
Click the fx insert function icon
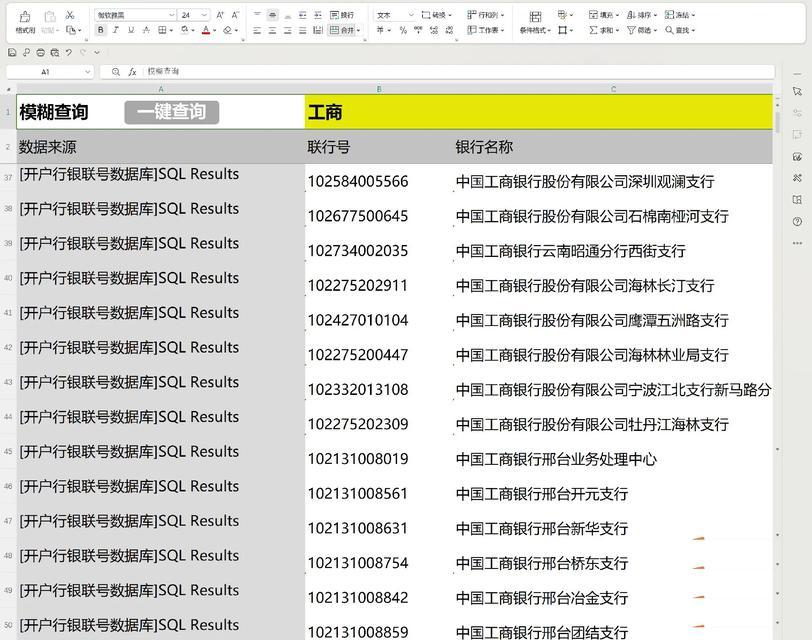132,71
